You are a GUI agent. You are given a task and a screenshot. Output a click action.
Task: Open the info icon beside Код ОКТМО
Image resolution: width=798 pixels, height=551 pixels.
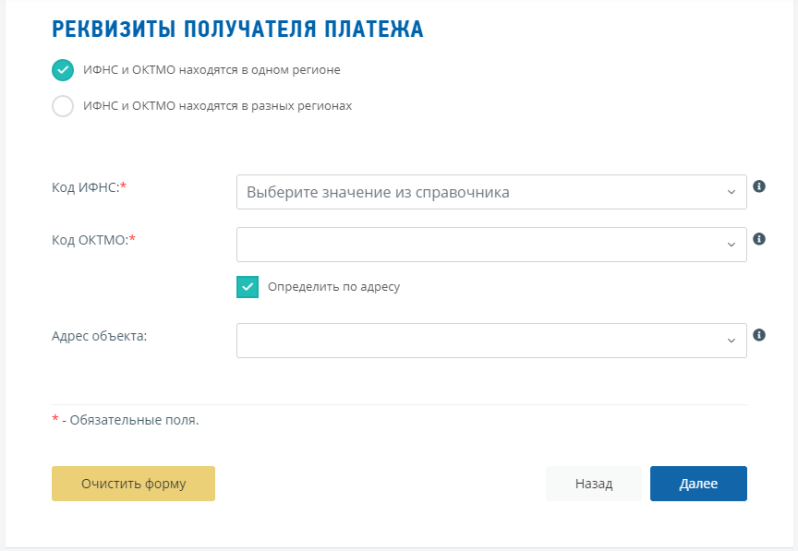(x=759, y=239)
